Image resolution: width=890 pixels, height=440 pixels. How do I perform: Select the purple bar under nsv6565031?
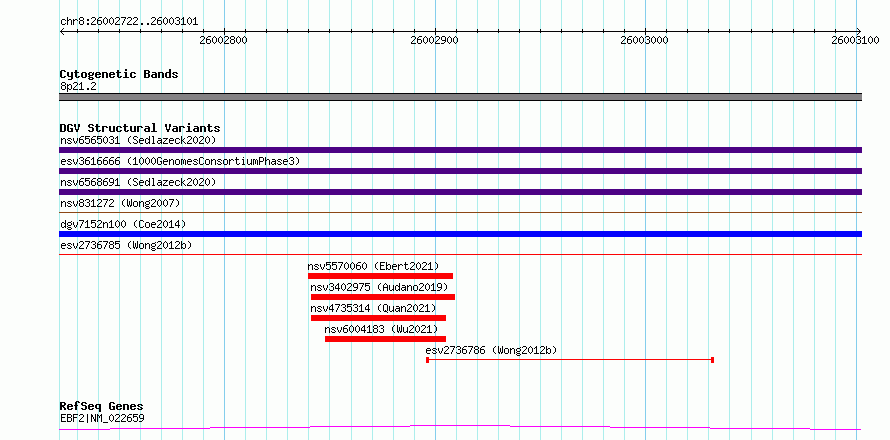460,150
